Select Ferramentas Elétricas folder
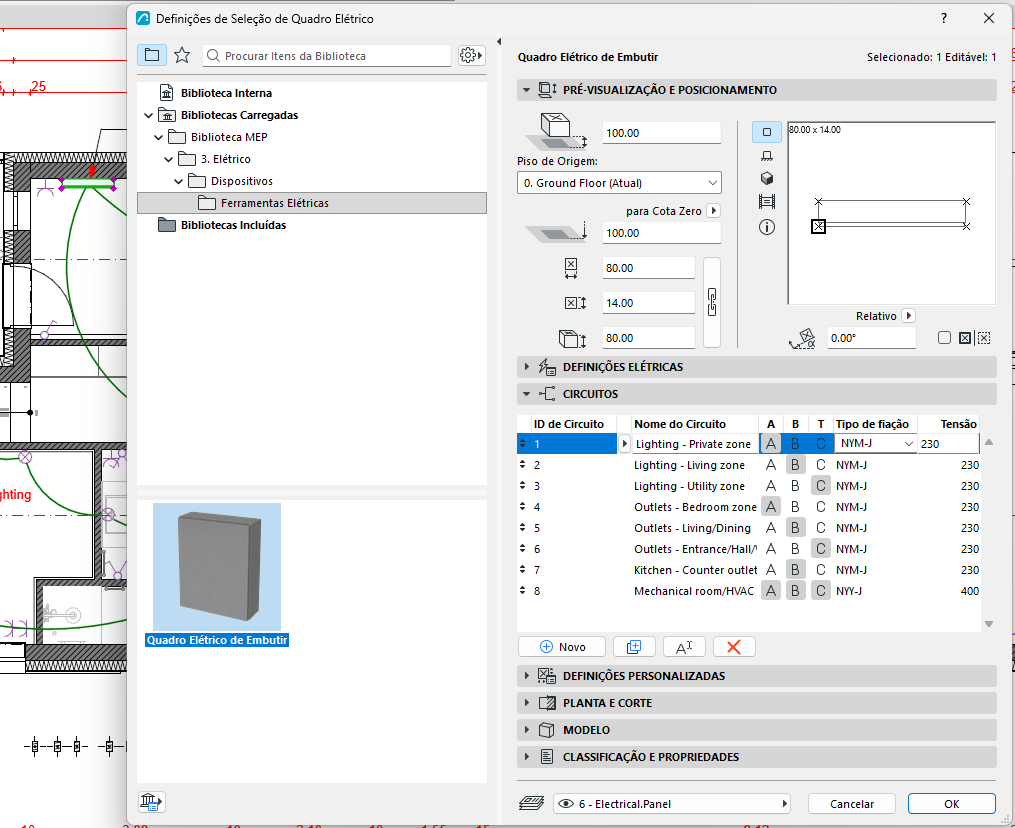The width and height of the screenshot is (1015, 828). click(312, 203)
